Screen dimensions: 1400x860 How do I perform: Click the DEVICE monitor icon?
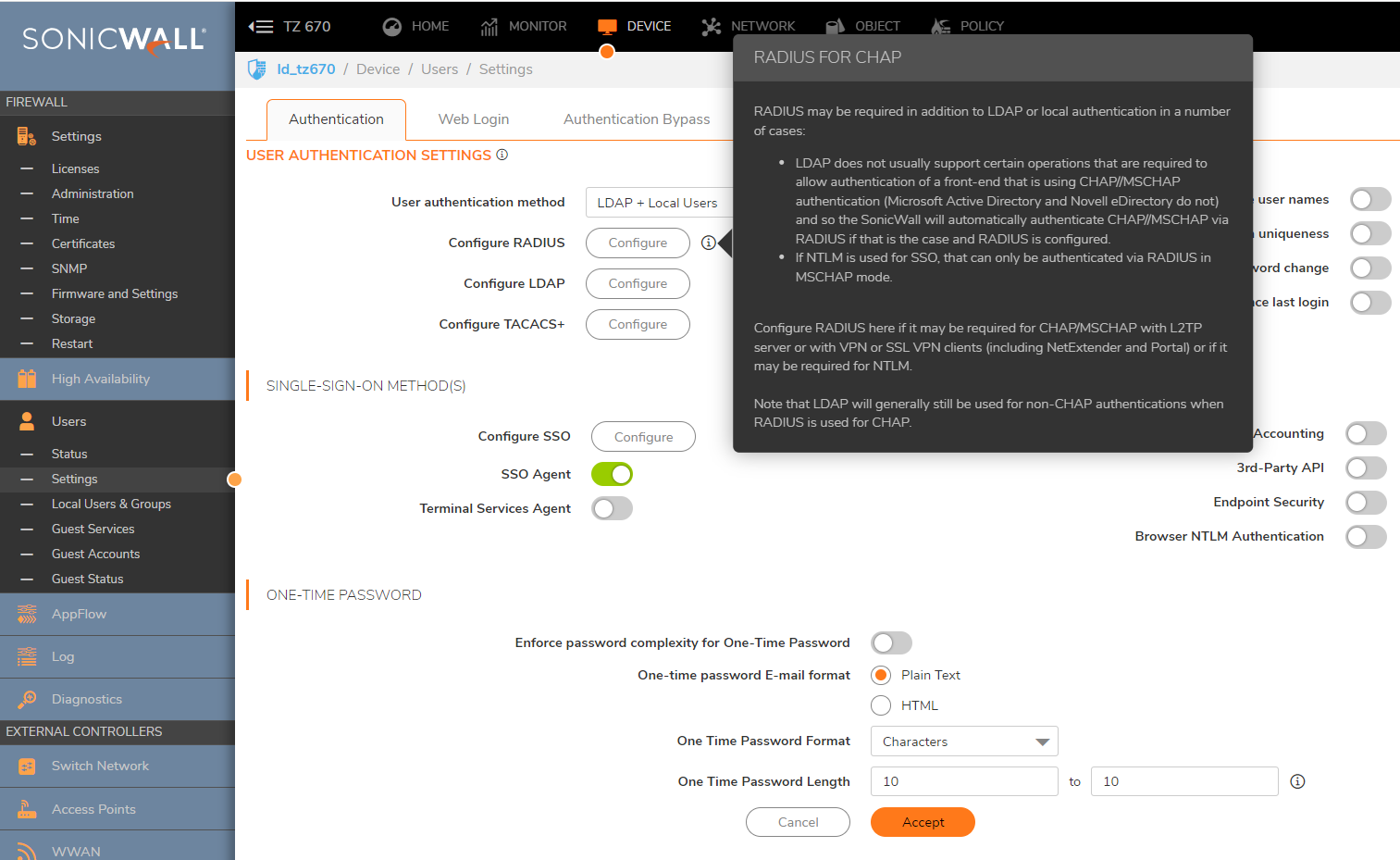point(607,27)
